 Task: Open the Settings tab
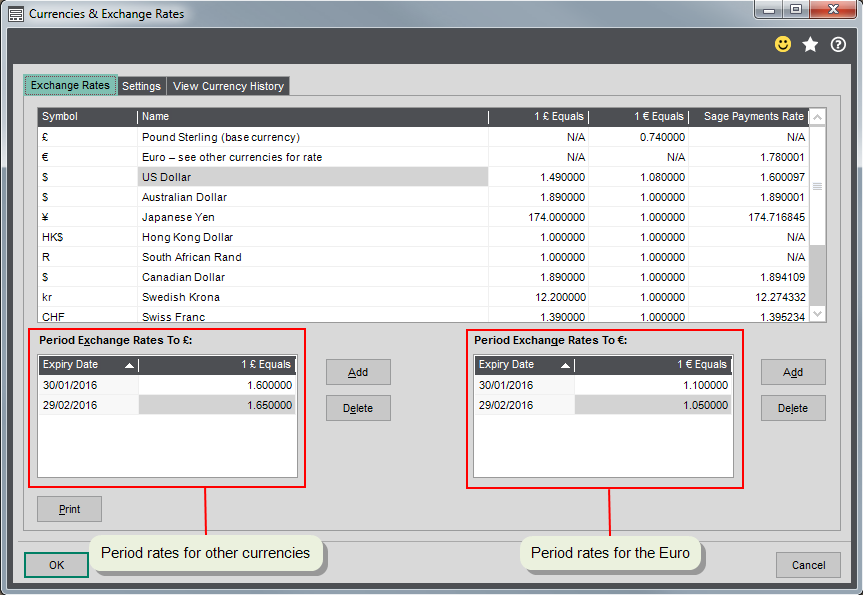tap(141, 86)
